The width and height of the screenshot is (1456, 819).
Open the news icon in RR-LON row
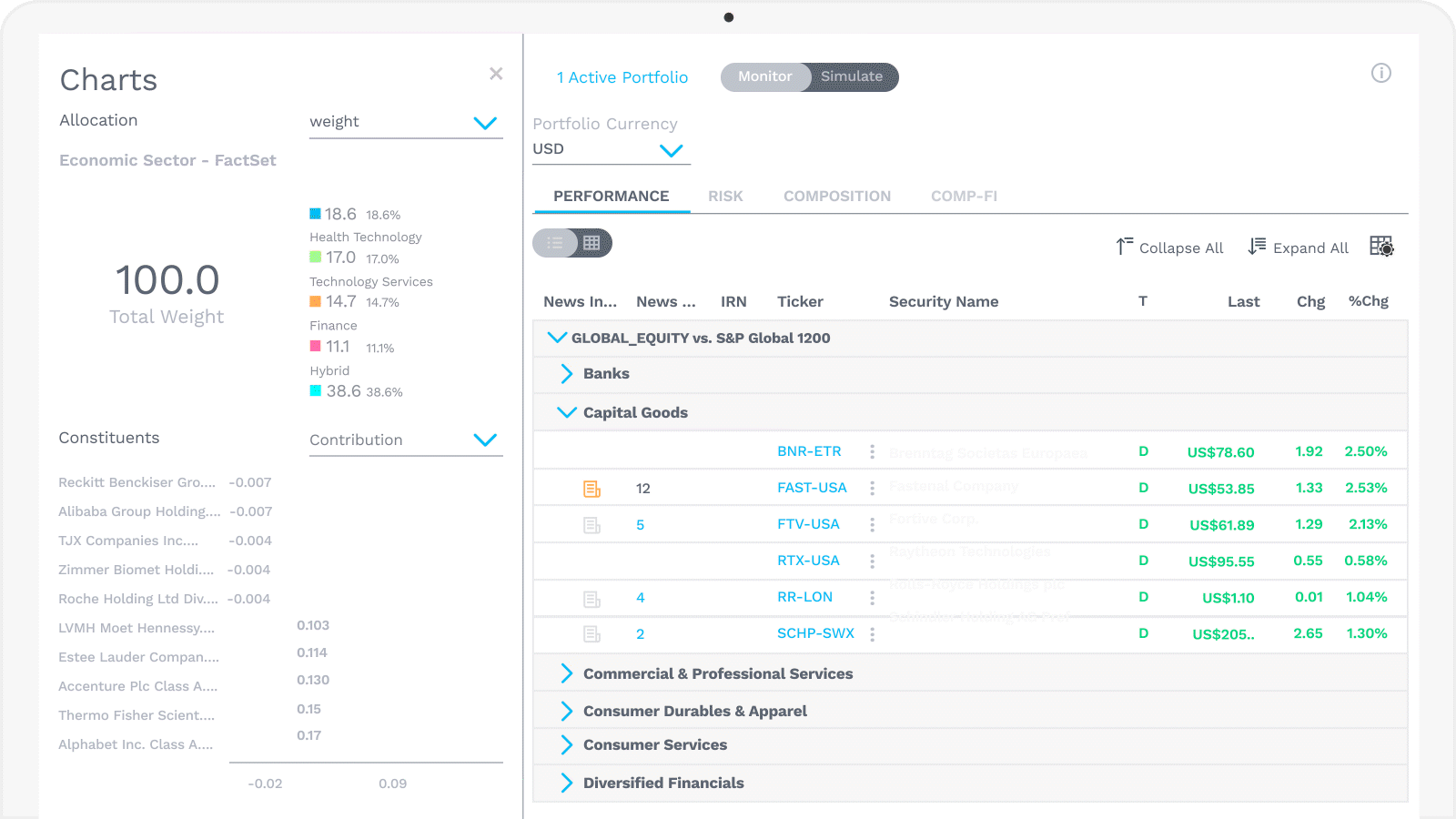[x=591, y=598]
